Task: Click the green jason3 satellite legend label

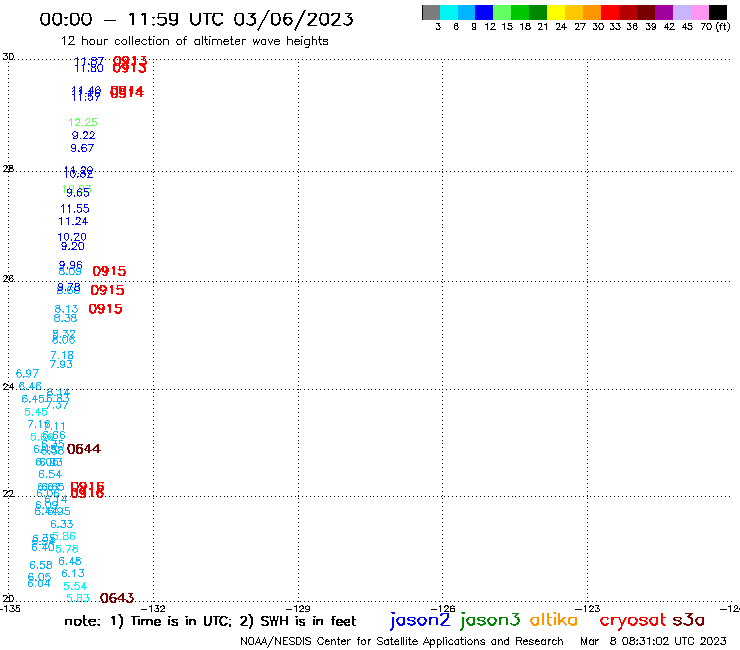Action: [490, 620]
